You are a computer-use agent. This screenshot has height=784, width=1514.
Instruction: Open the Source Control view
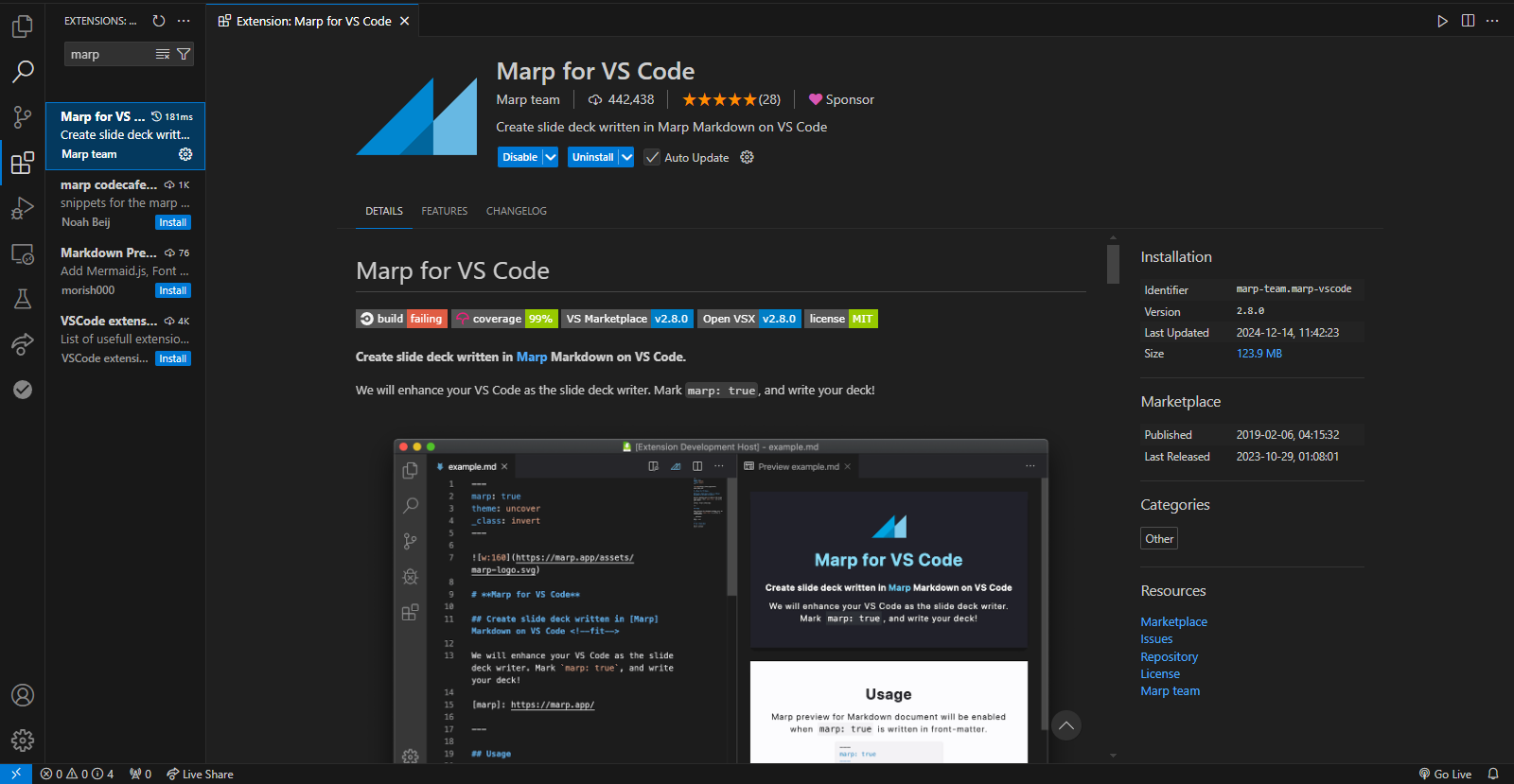click(x=23, y=117)
